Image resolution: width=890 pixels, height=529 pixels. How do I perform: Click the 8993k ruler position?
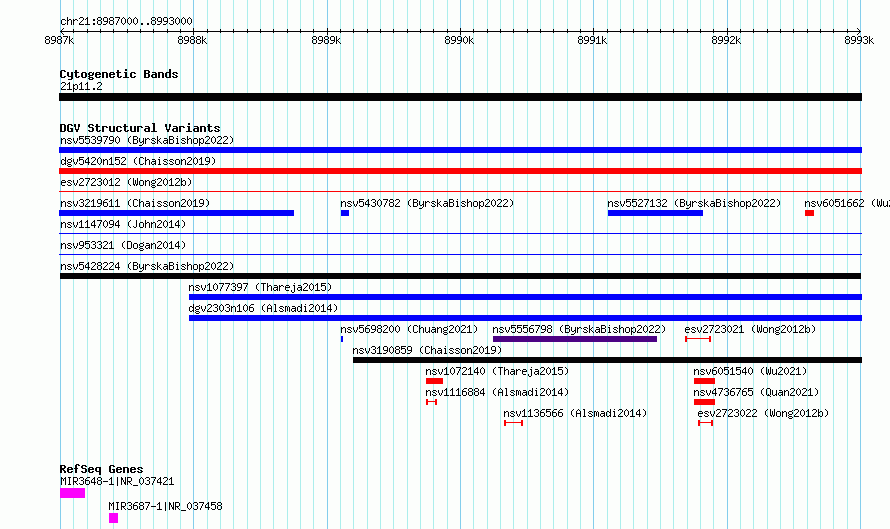(859, 40)
